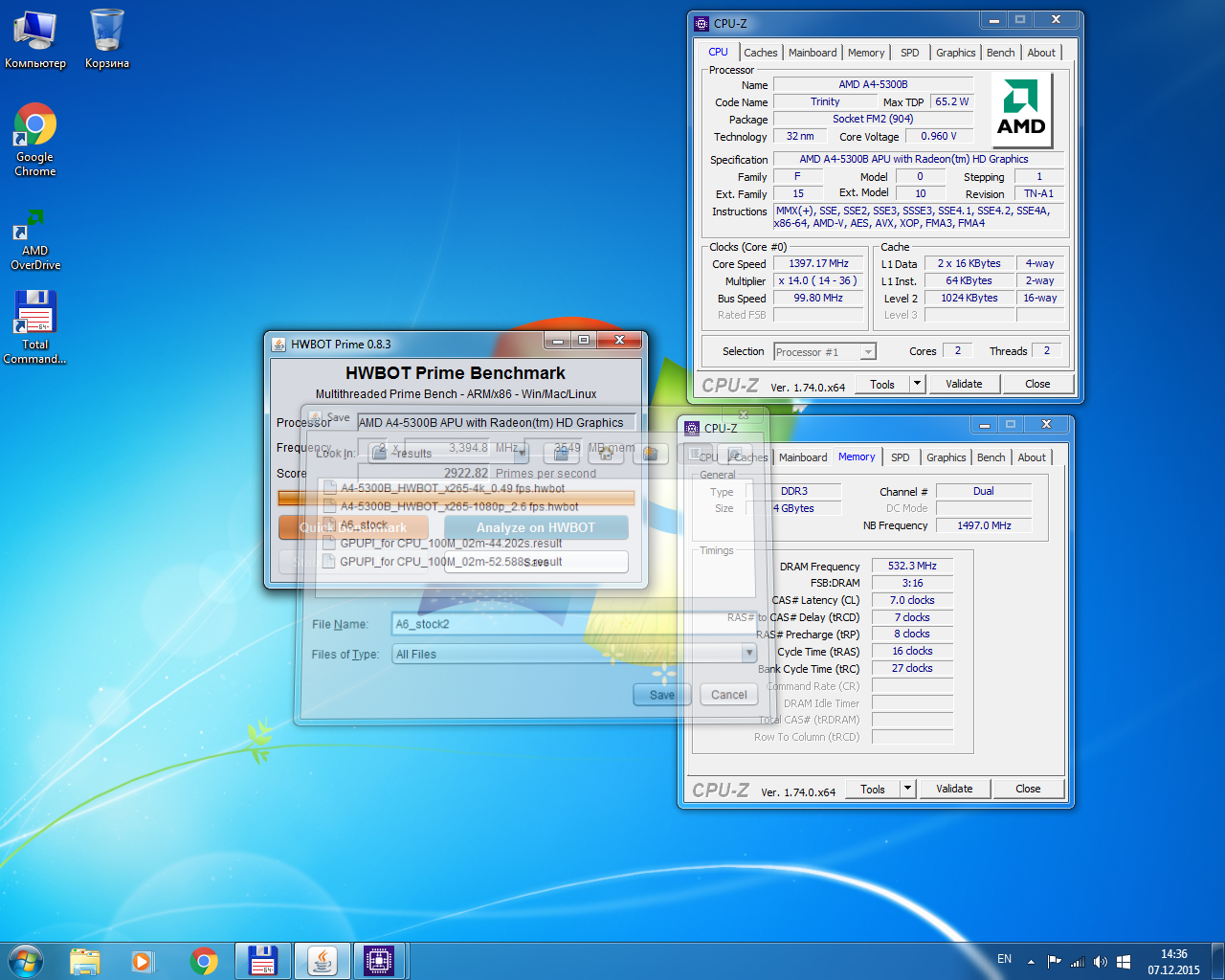Open Компьютер desktop icon
This screenshot has width=1225, height=980.
[x=35, y=40]
